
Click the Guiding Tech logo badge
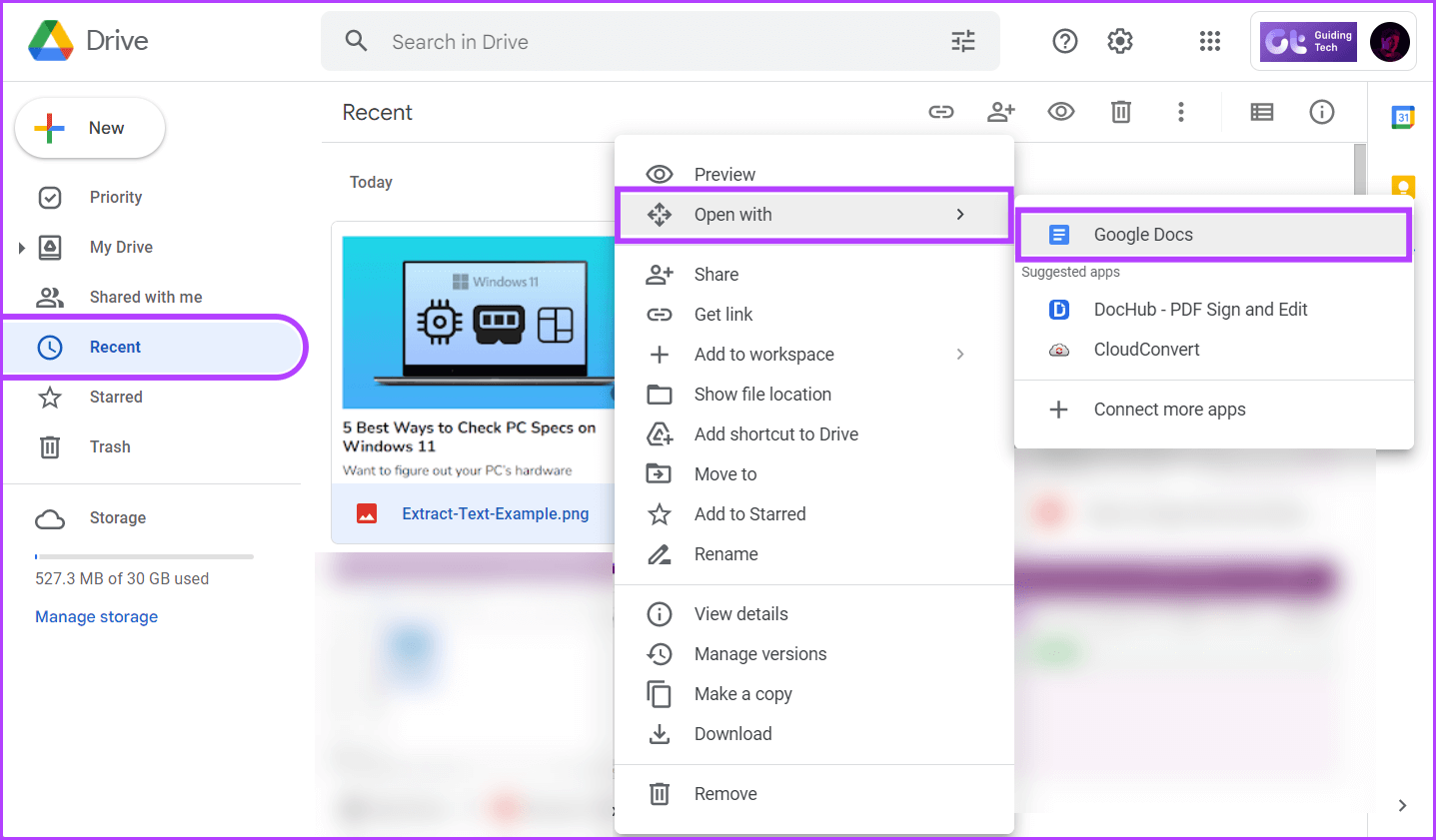[1308, 42]
